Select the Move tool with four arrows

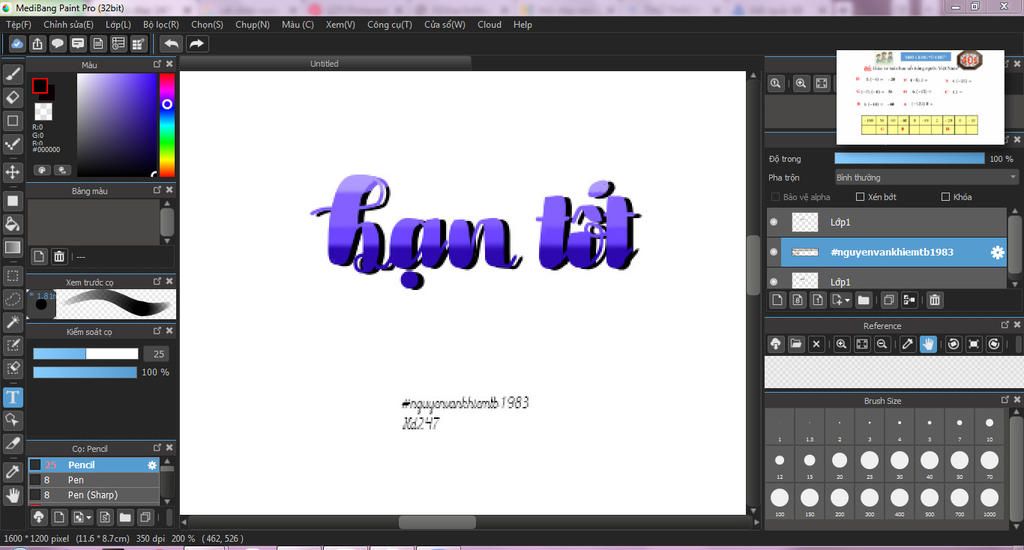(x=12, y=172)
